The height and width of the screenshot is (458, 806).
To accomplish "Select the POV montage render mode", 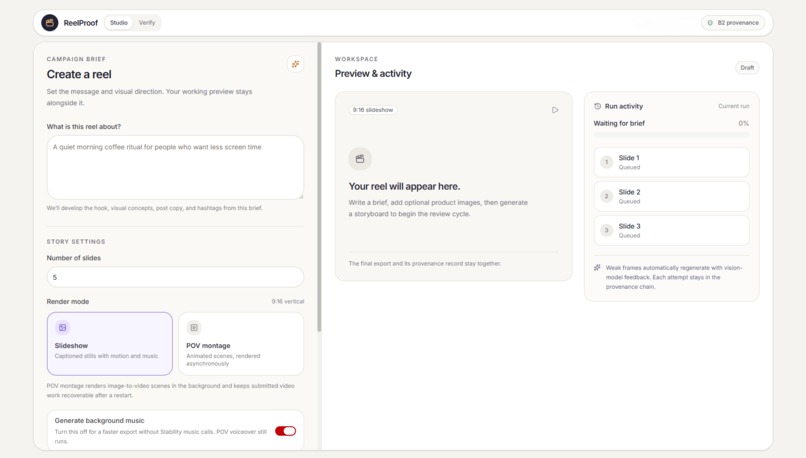I will [x=241, y=343].
